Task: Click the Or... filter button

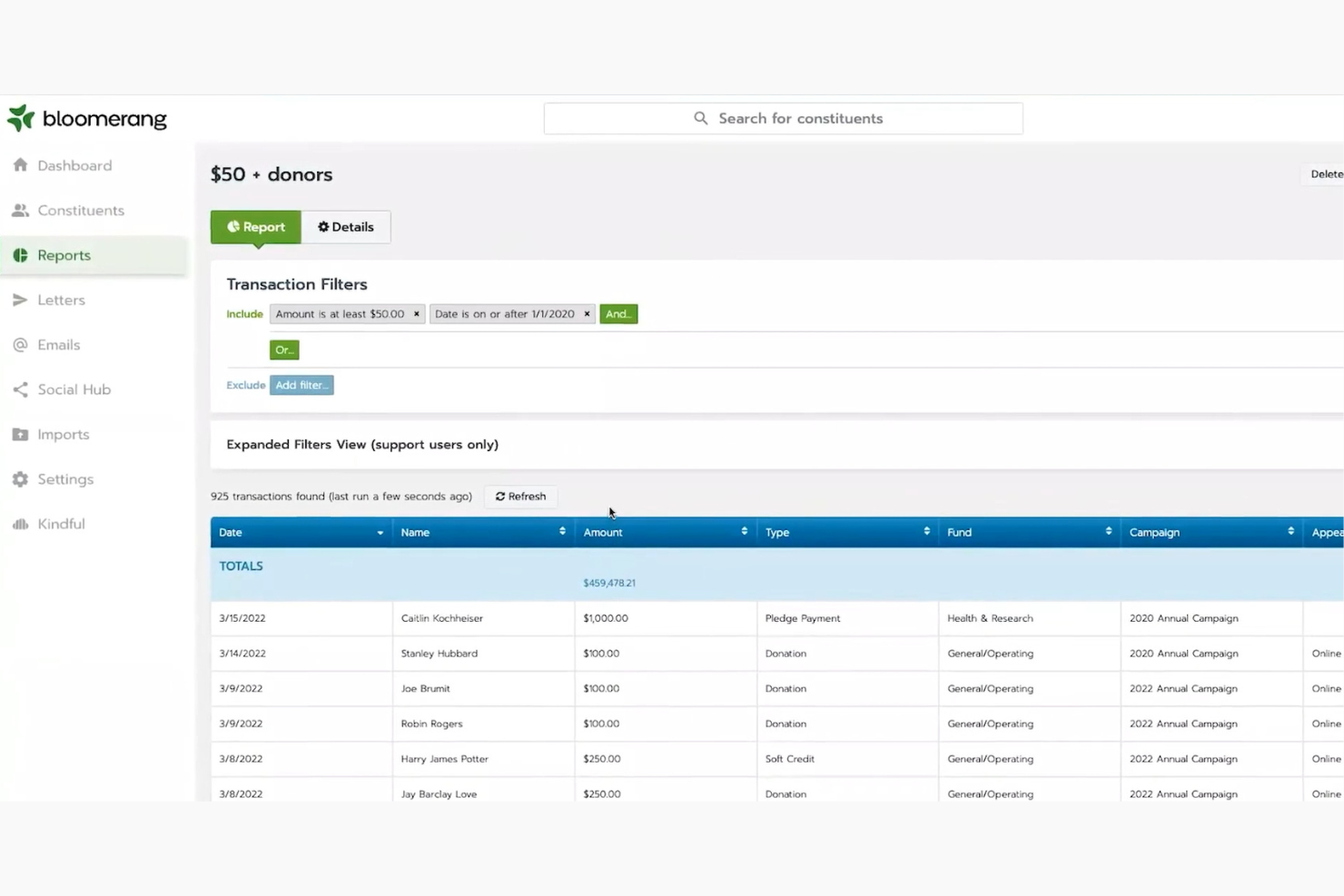Action: coord(284,350)
